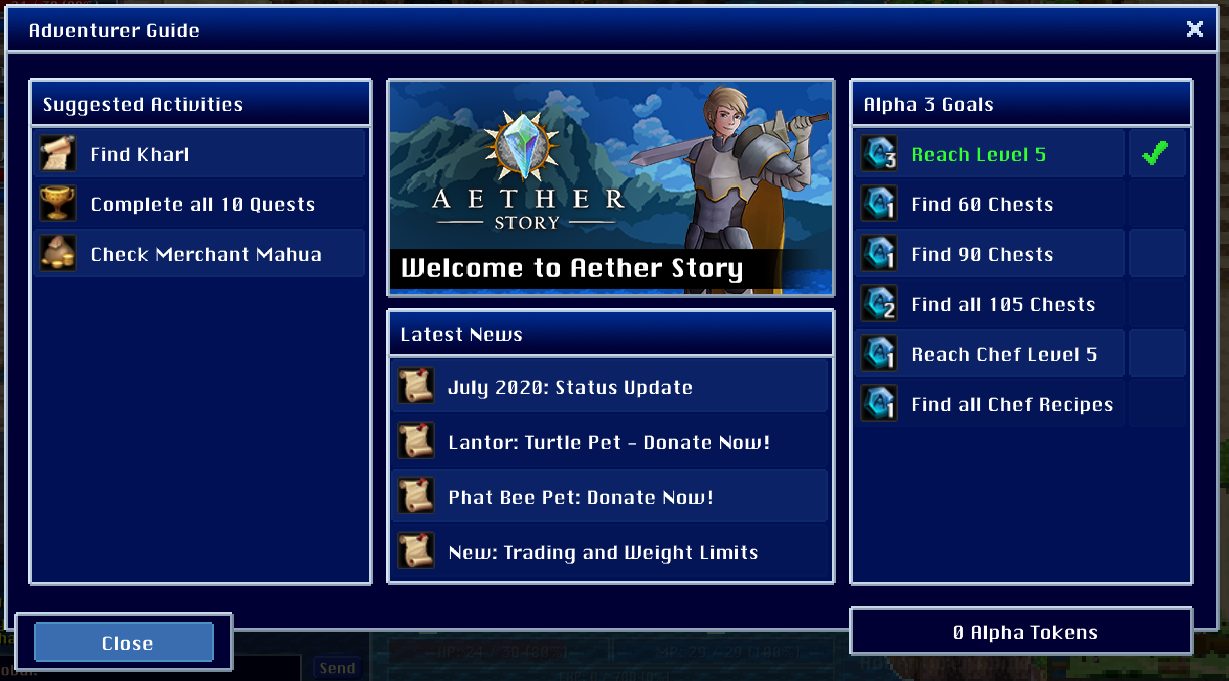Click the empty status box beside Reach Chef Level 5
The height and width of the screenshot is (681, 1229).
[x=1157, y=354]
